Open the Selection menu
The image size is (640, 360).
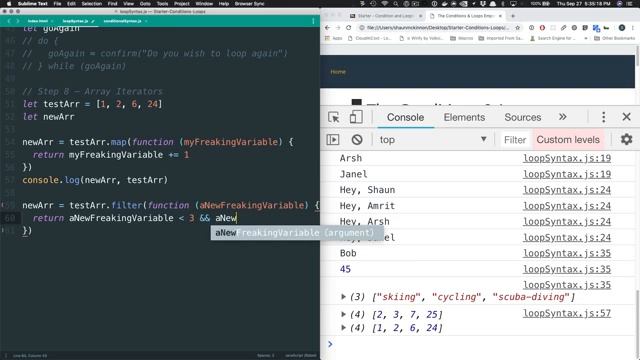(x=91, y=4)
